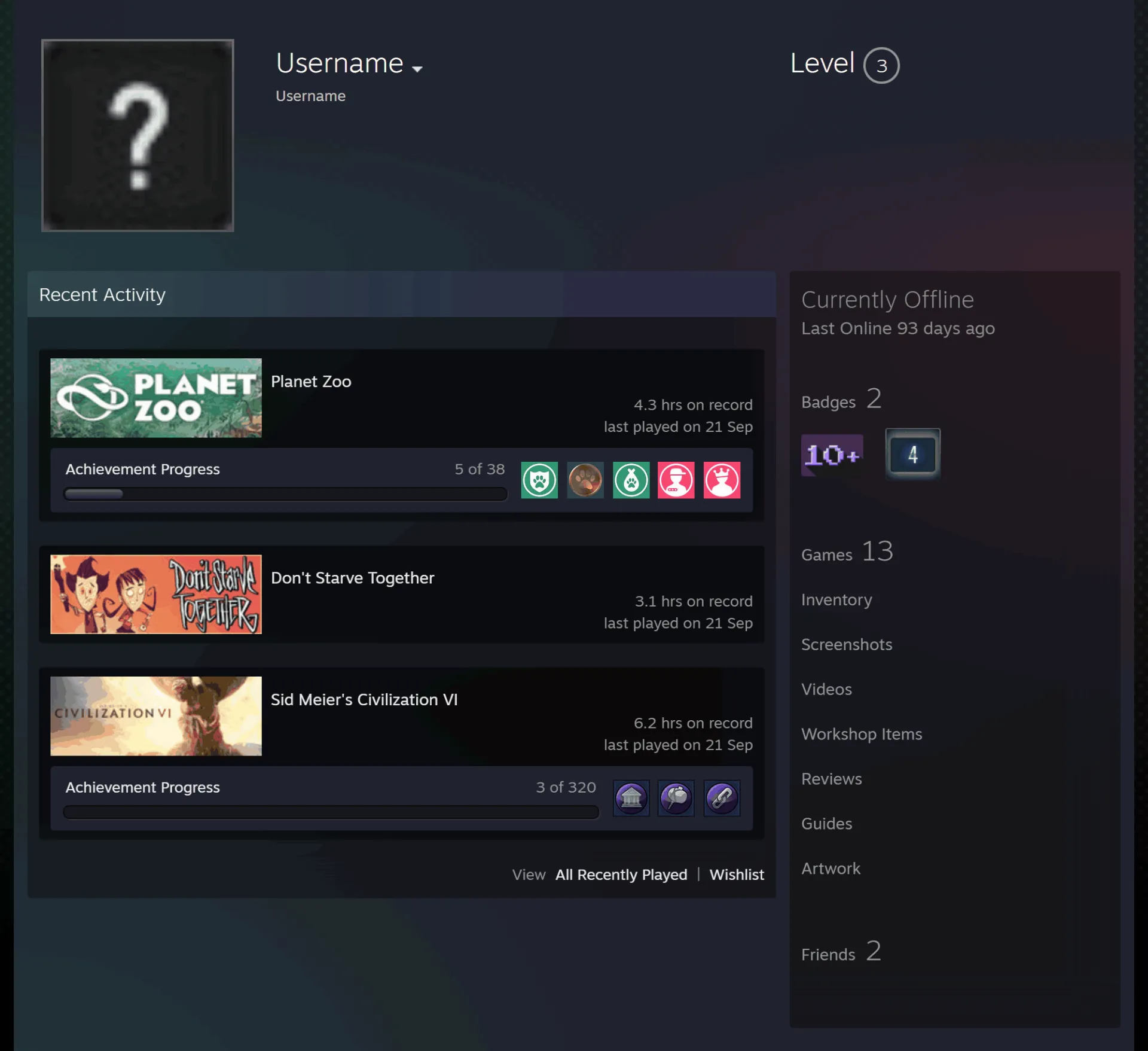The height and width of the screenshot is (1051, 1148).
Task: Click Planet Zoo achievement progress bar
Action: tap(285, 494)
